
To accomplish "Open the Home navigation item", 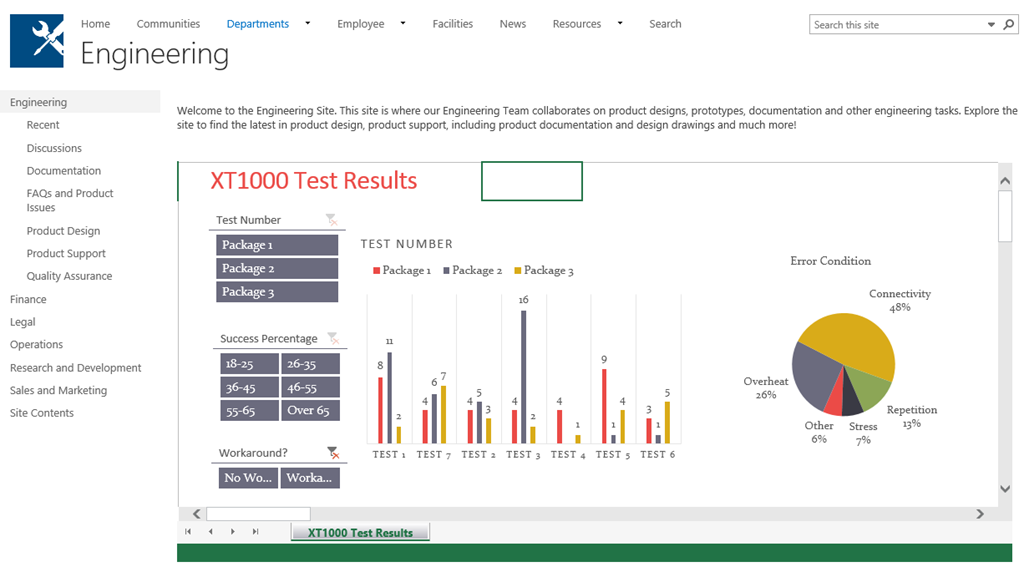I will click(x=95, y=24).
